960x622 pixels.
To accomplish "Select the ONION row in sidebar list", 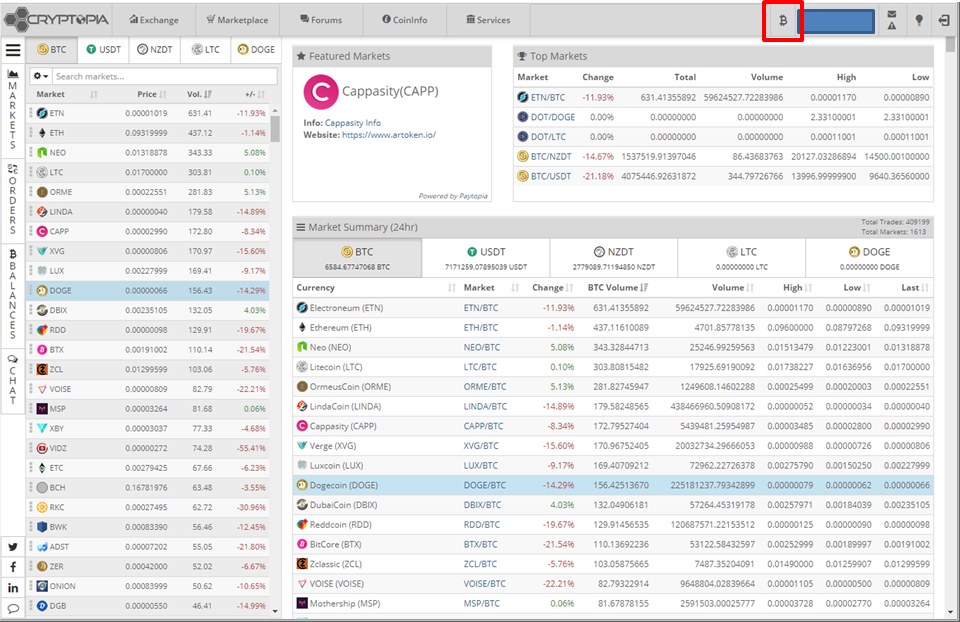I will coord(148,586).
